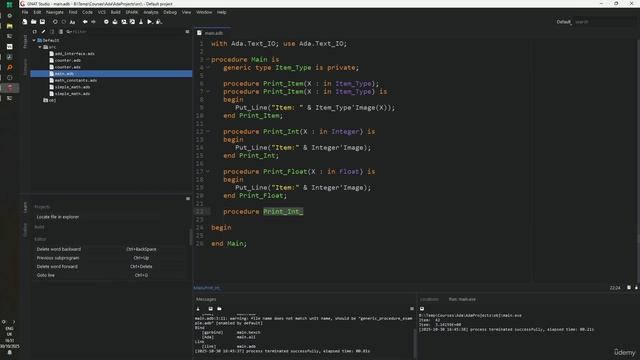
Task: Select main.adb in project tree
Action: click(111, 74)
